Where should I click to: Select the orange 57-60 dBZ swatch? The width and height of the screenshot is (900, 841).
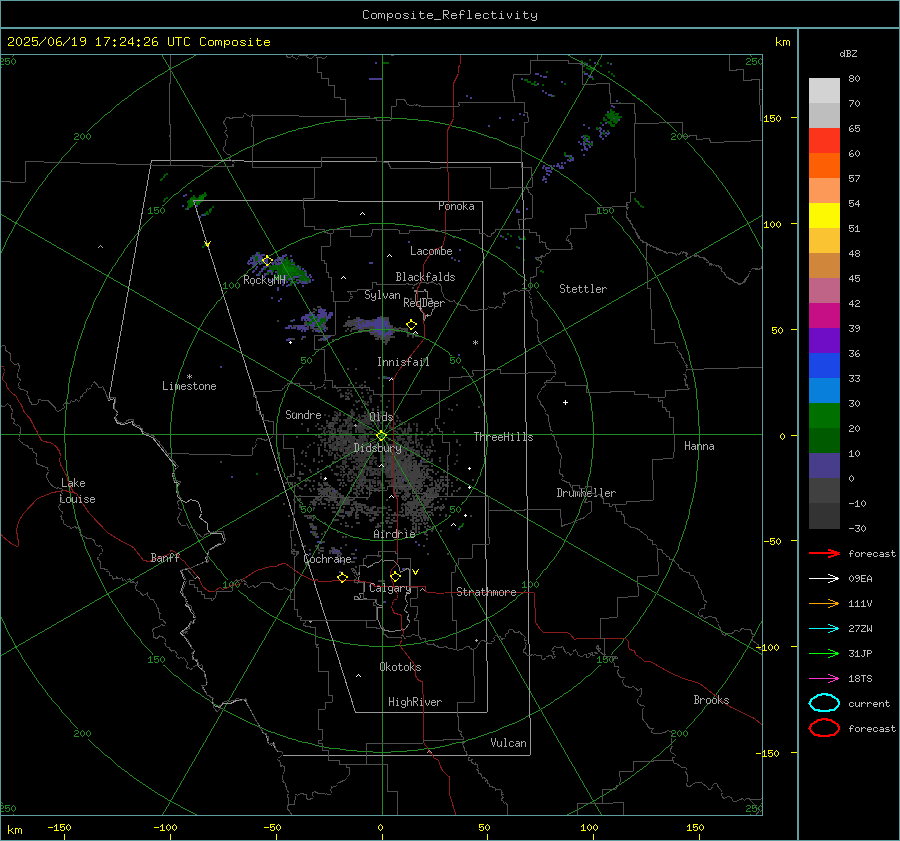(824, 166)
